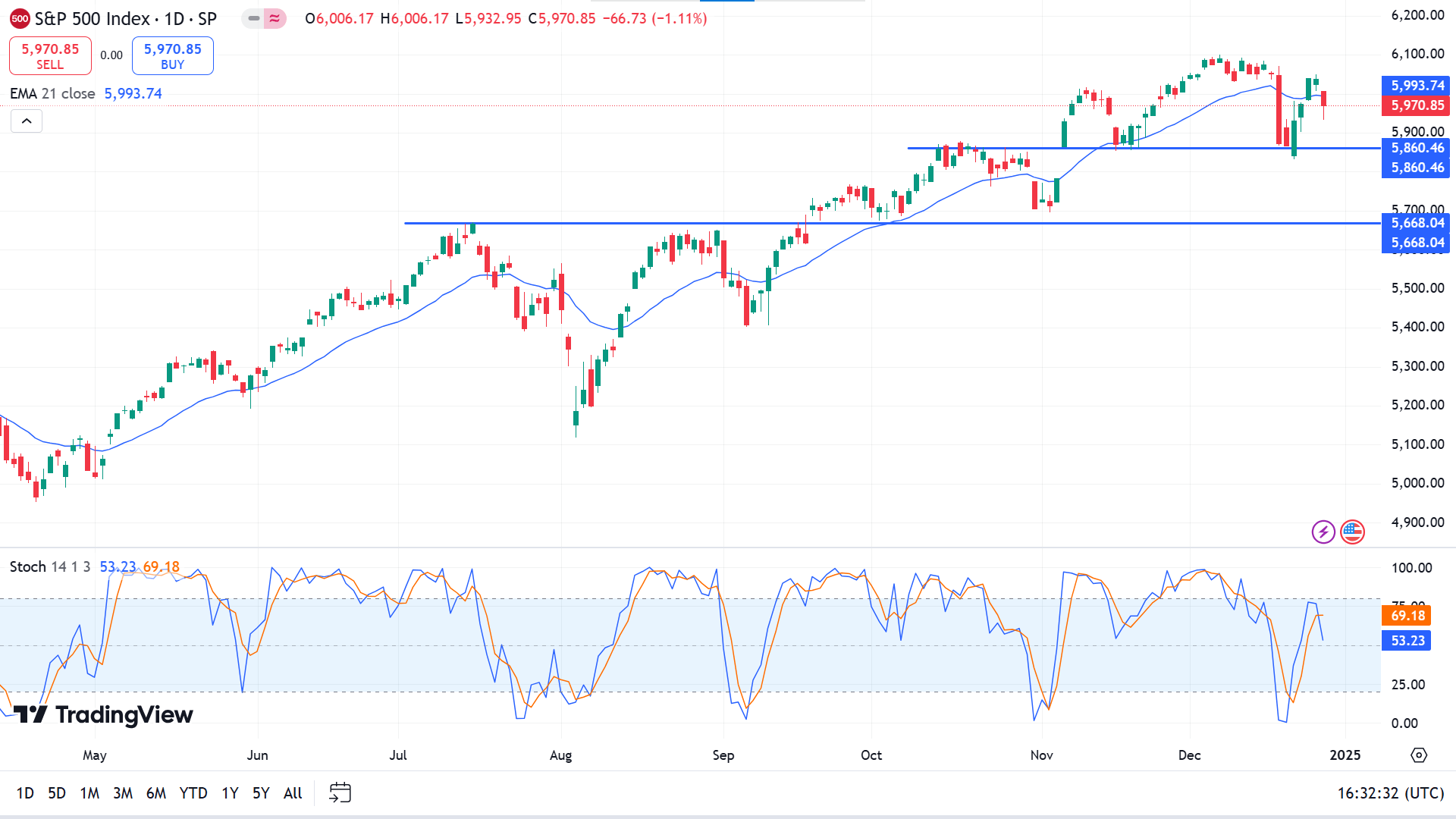This screenshot has width=1456, height=819.
Task: Select the 1Y time range
Action: [x=230, y=793]
